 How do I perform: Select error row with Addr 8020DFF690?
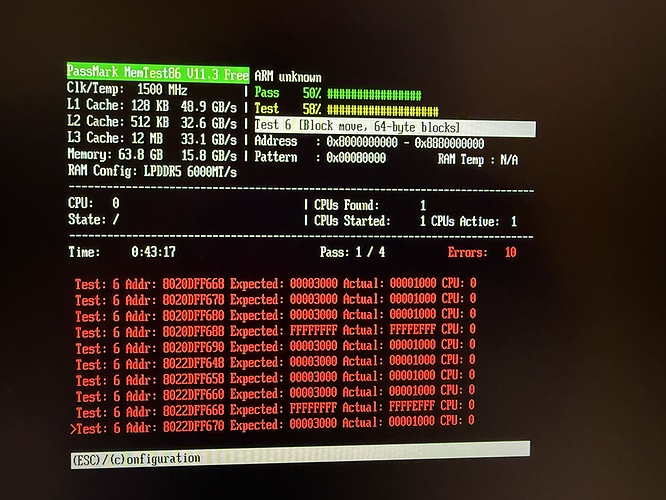point(275,346)
